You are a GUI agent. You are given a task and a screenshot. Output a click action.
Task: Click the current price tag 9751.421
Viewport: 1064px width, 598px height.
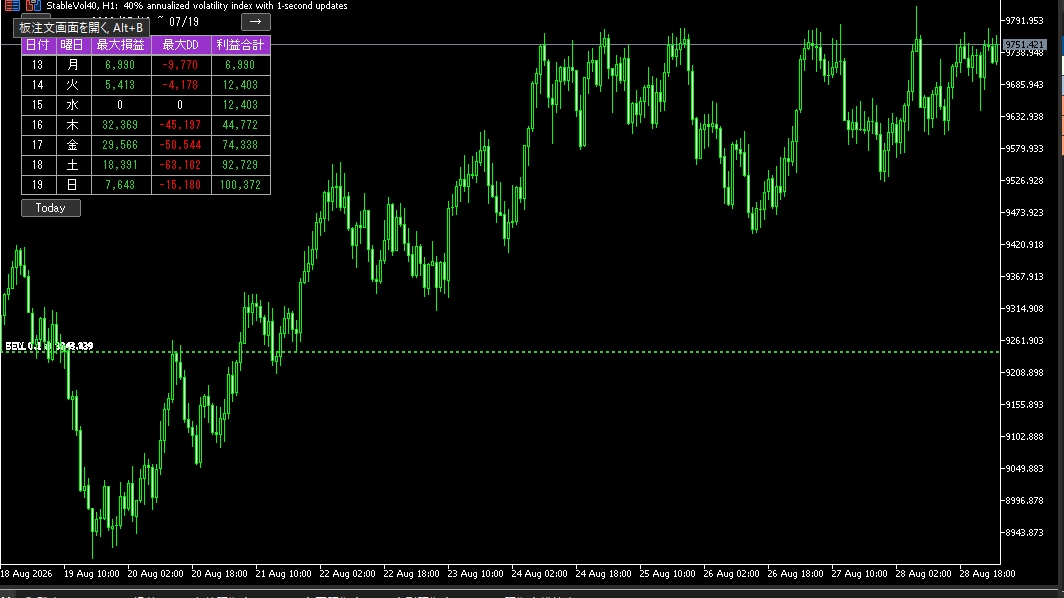(1024, 45)
